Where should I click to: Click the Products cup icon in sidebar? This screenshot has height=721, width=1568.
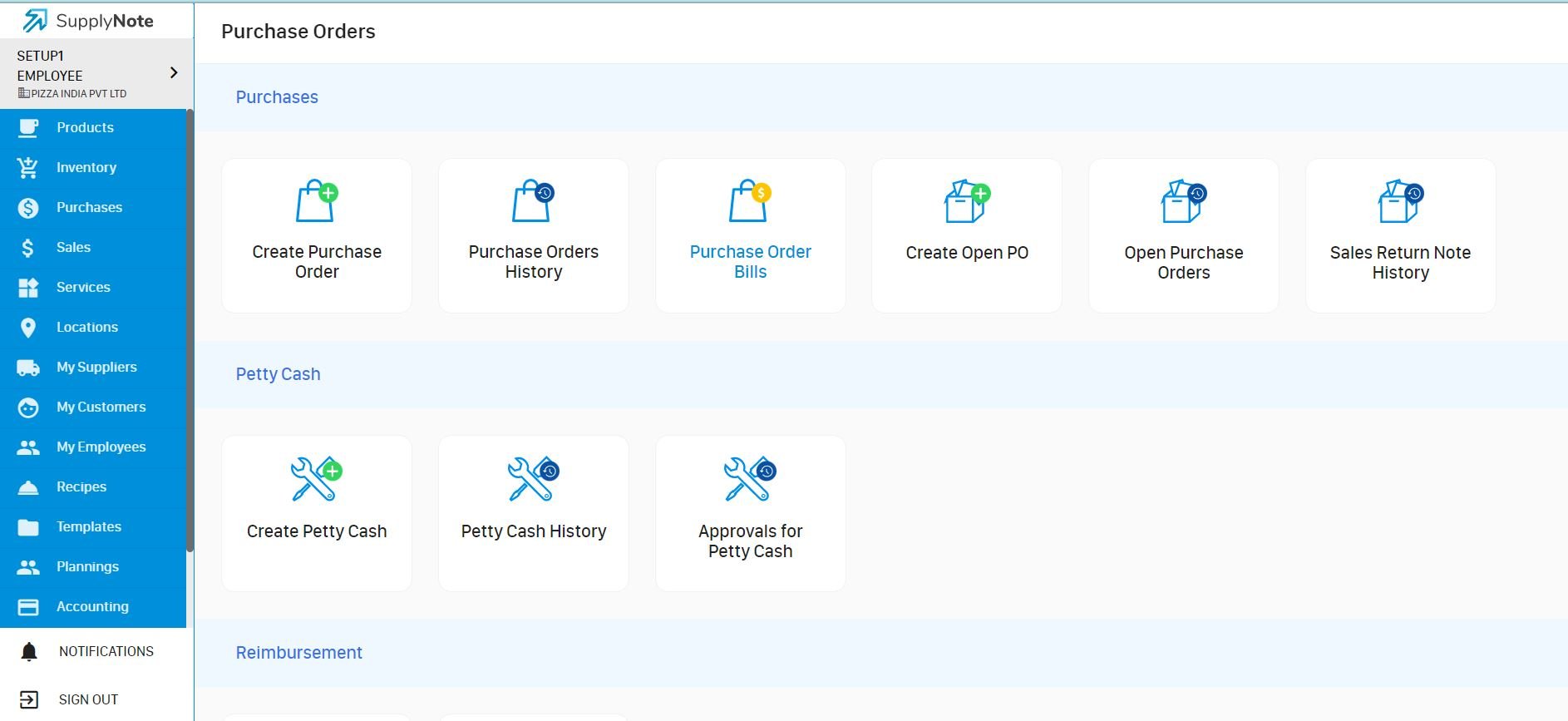28,127
